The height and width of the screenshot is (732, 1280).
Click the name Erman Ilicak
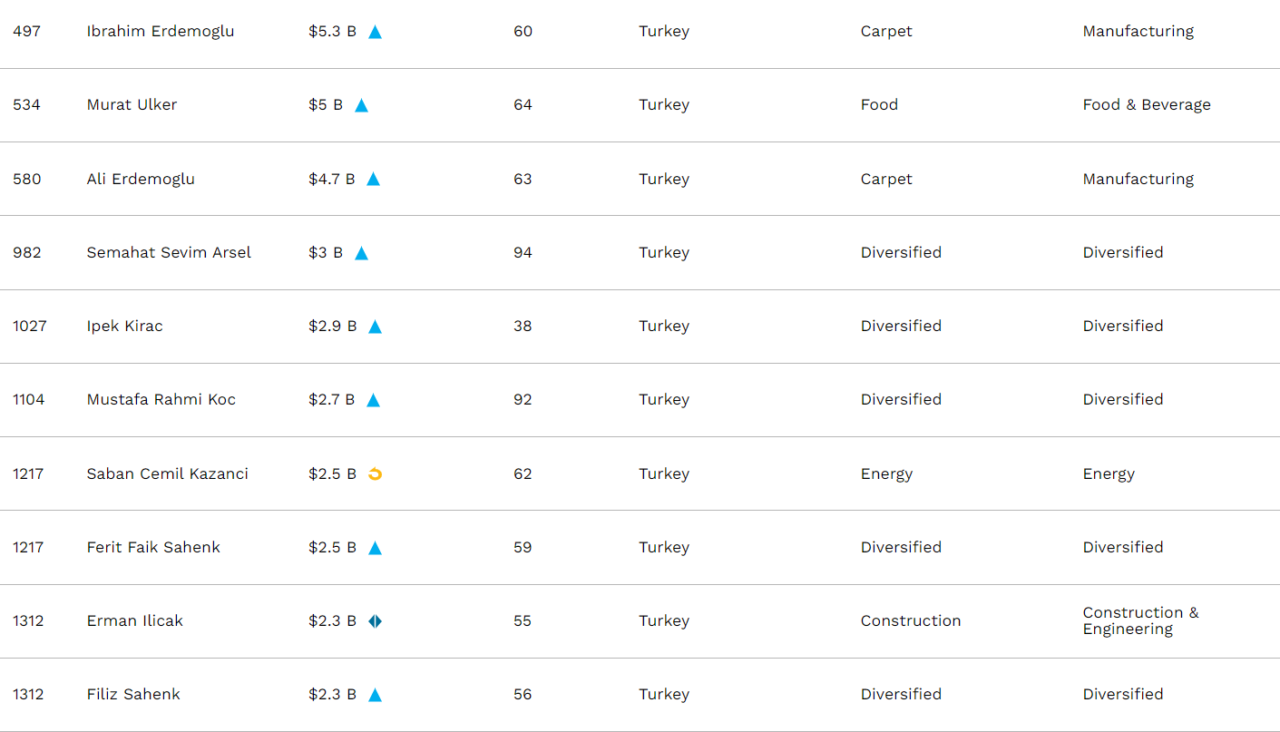[x=135, y=621]
